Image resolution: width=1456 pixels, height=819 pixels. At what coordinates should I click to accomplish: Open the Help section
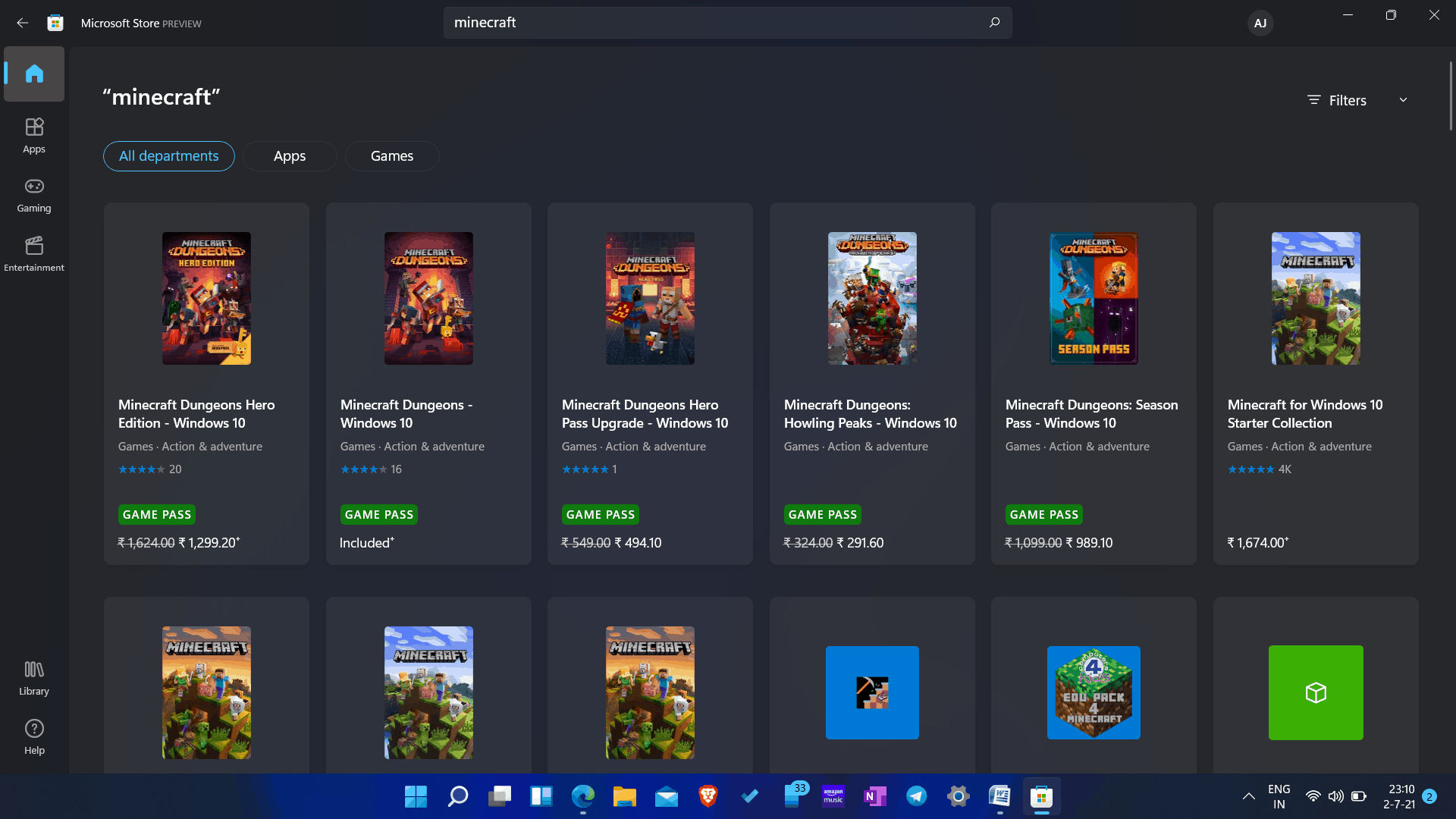point(34,736)
